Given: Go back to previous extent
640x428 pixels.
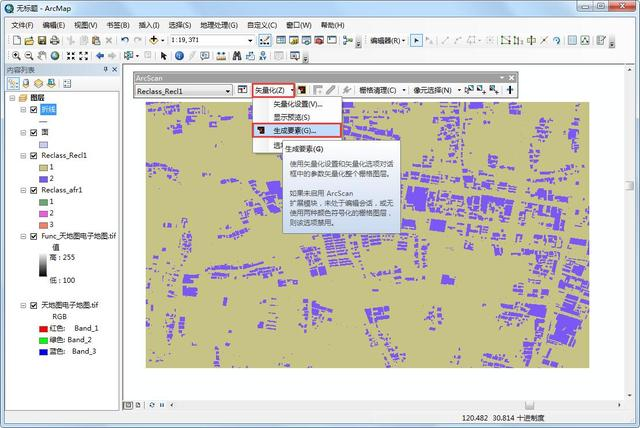Looking at the screenshot, I should pyautogui.click(x=100, y=56).
